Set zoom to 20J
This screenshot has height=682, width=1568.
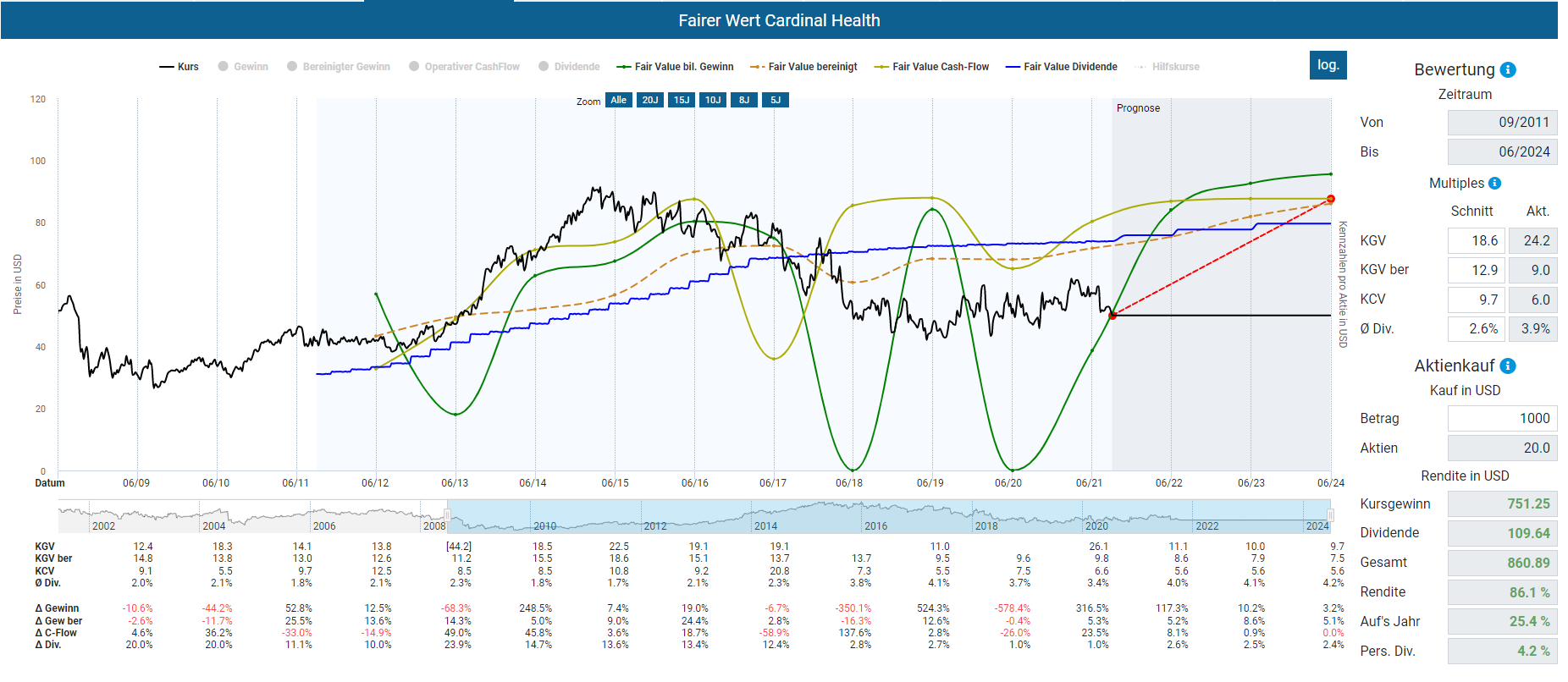[x=650, y=101]
